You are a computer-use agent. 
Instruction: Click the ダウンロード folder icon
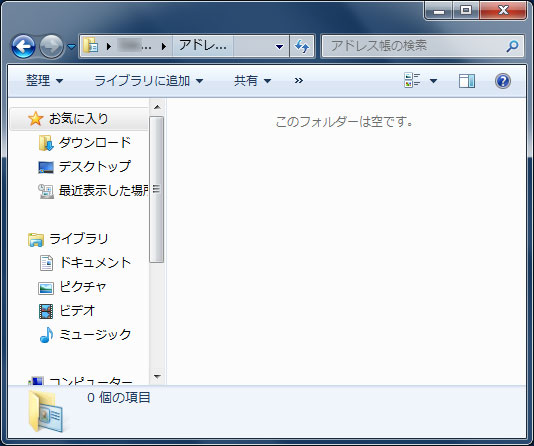[46, 143]
